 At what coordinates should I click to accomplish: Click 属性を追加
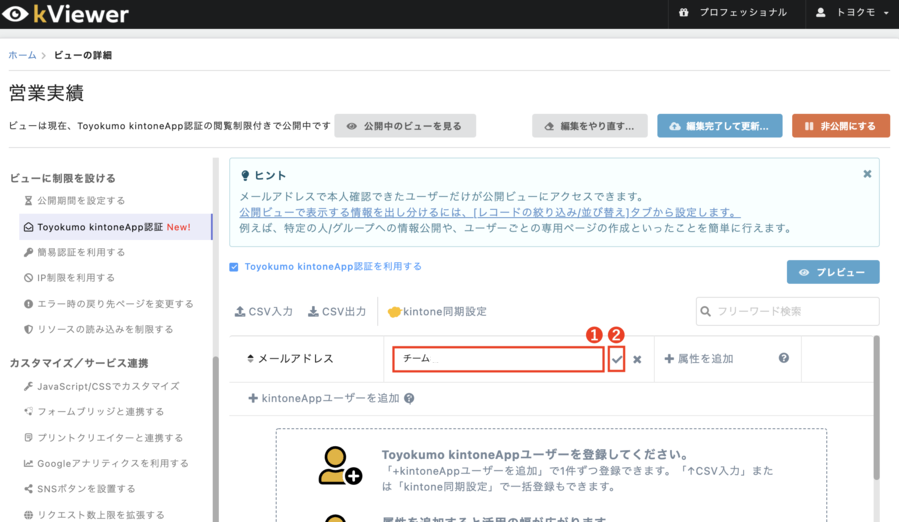click(x=698, y=359)
